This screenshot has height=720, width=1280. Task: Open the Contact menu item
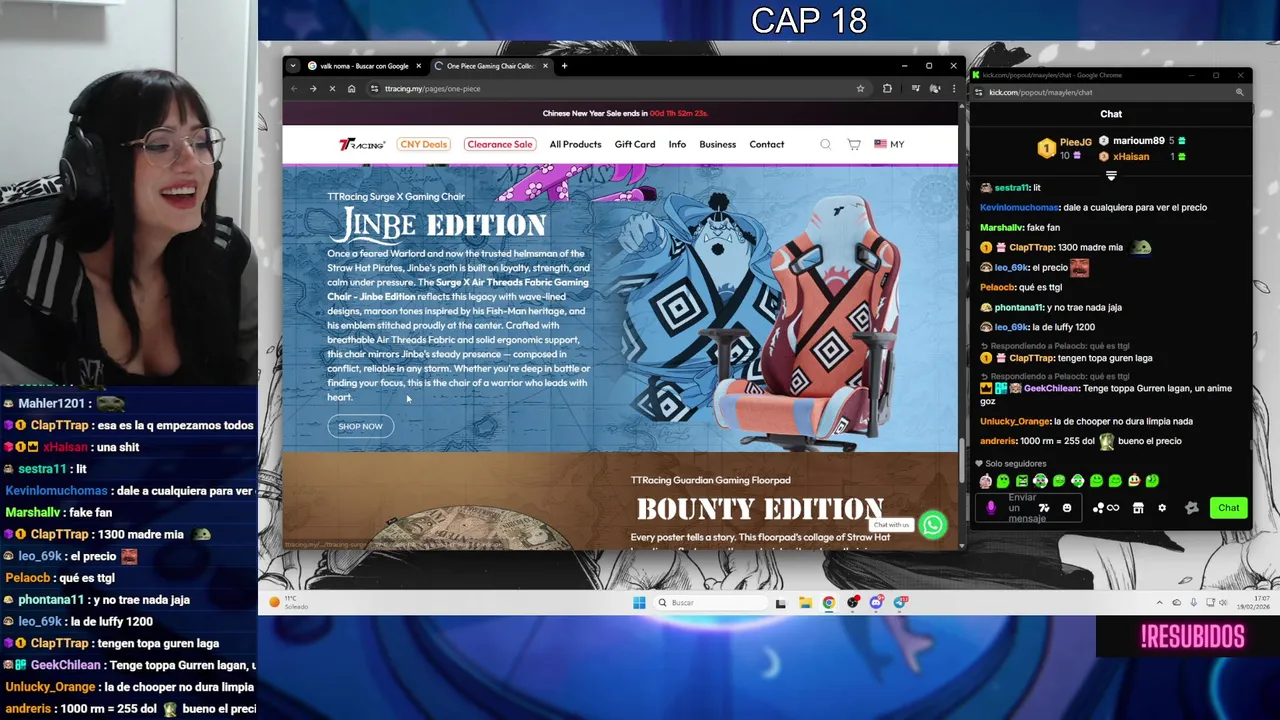click(767, 144)
